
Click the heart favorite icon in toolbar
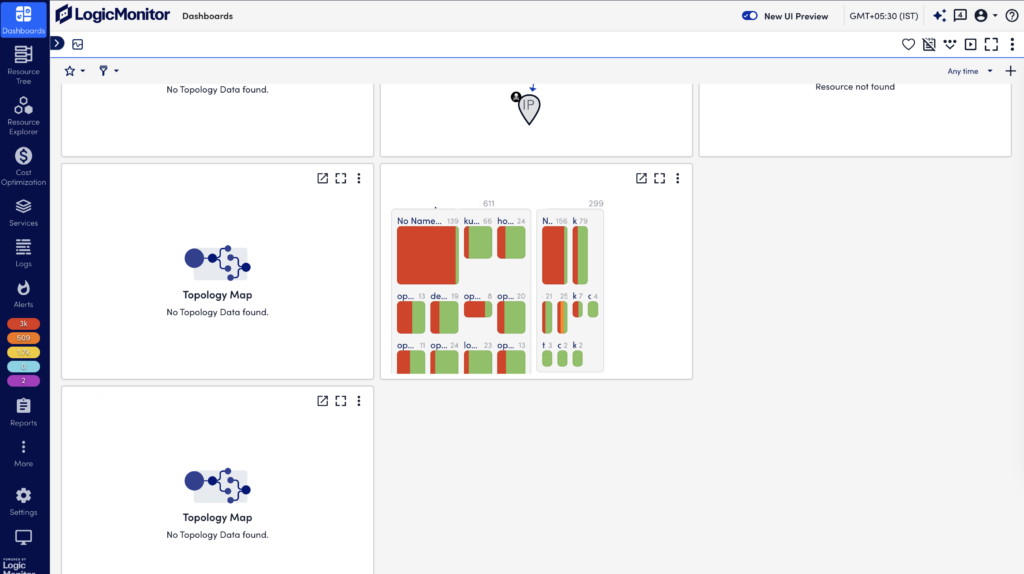click(908, 44)
